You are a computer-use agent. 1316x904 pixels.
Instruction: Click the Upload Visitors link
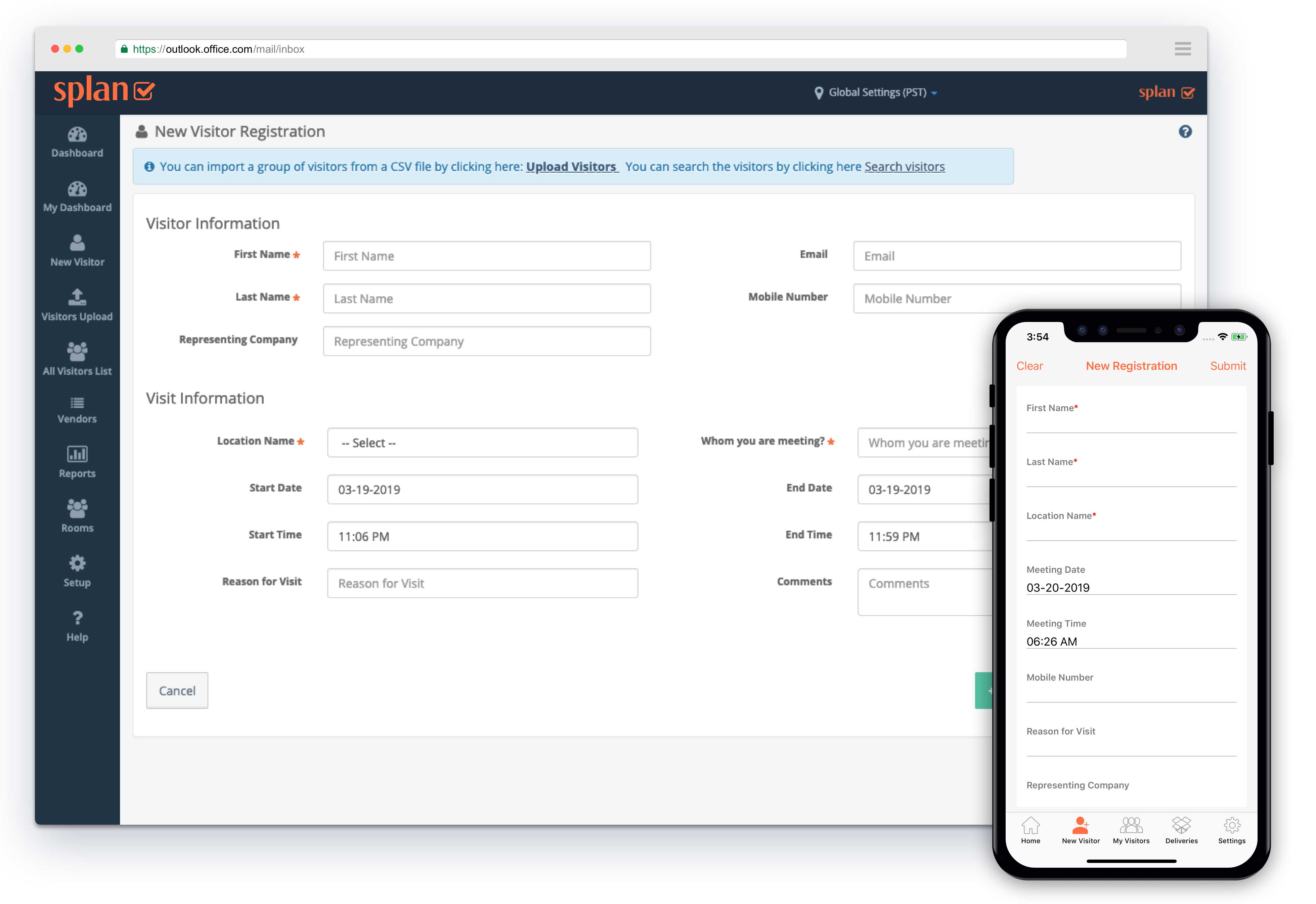point(571,167)
